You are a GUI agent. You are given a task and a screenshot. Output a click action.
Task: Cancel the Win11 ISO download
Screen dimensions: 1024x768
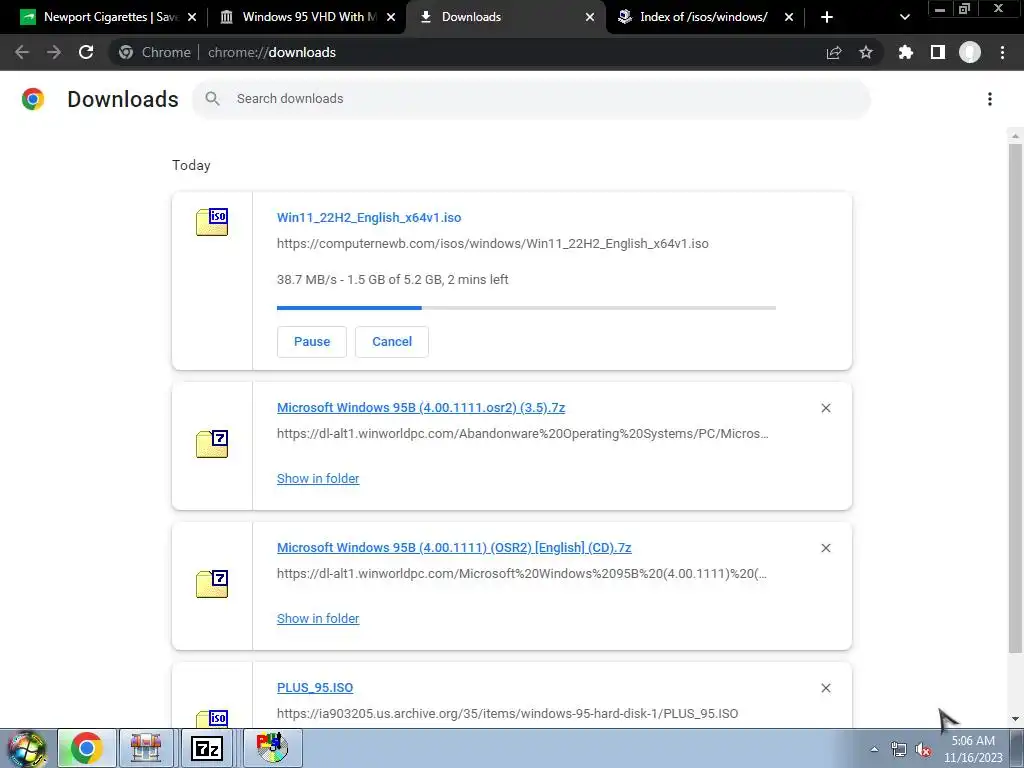(392, 342)
